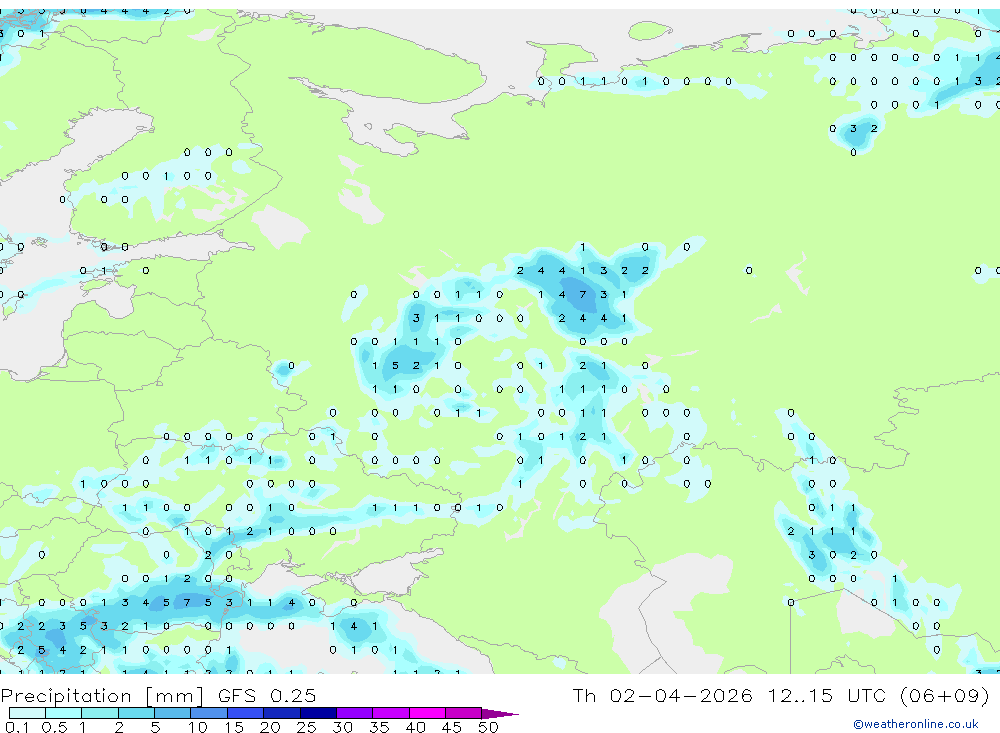Click the 0.1–0.5 mm legend color swatch
This screenshot has height=733, width=1000.
click(27, 713)
